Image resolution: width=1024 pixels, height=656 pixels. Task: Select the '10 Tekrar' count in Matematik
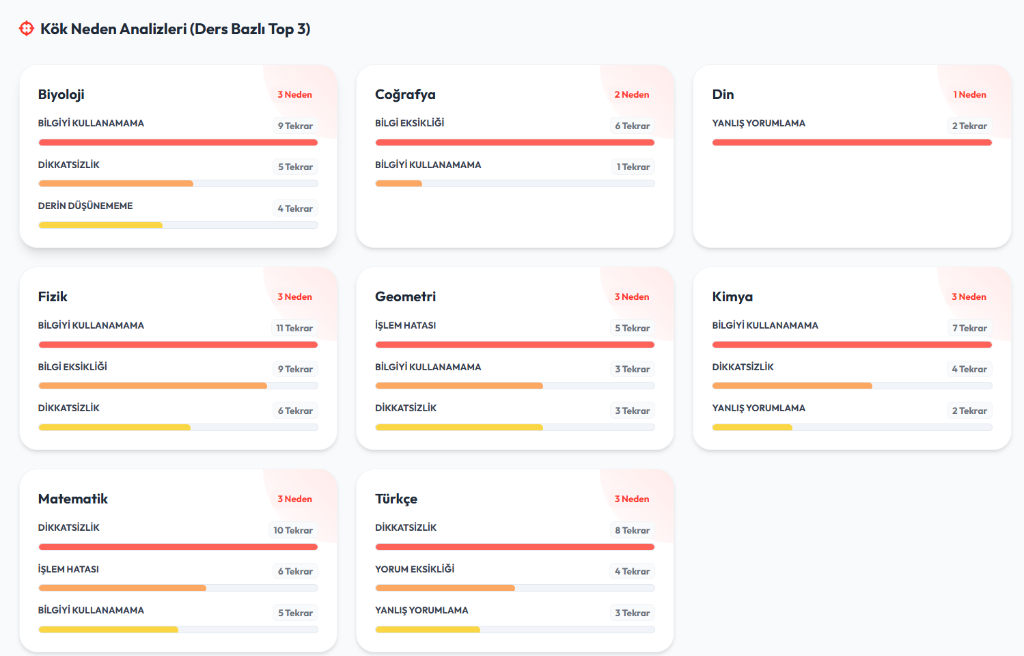pos(293,530)
